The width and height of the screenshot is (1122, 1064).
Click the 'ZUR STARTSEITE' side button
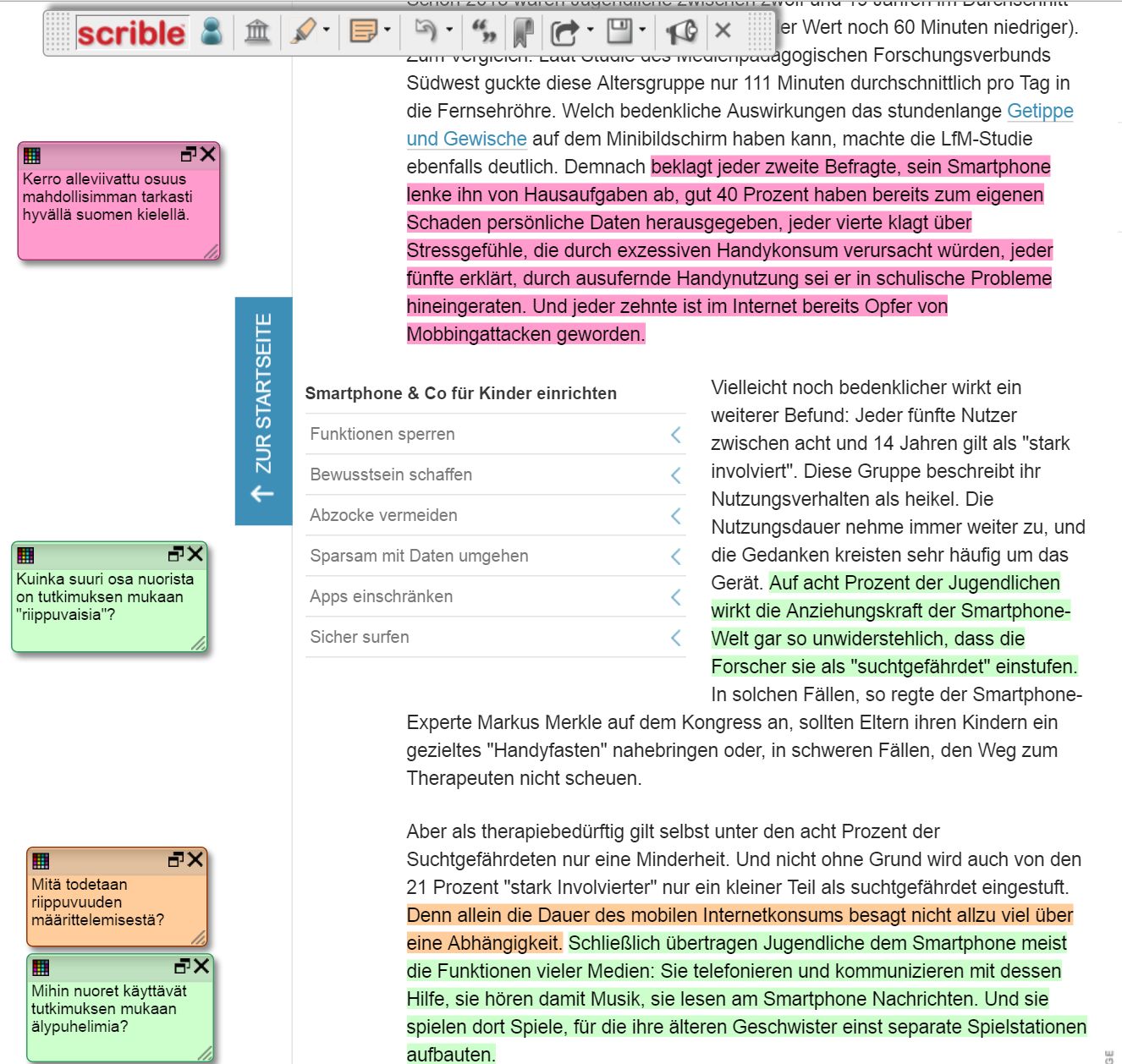point(263,410)
